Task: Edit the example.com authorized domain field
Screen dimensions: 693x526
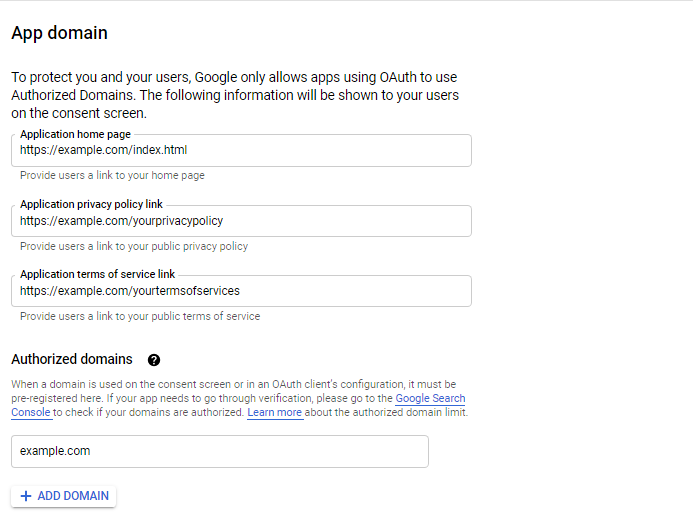Action: (219, 451)
